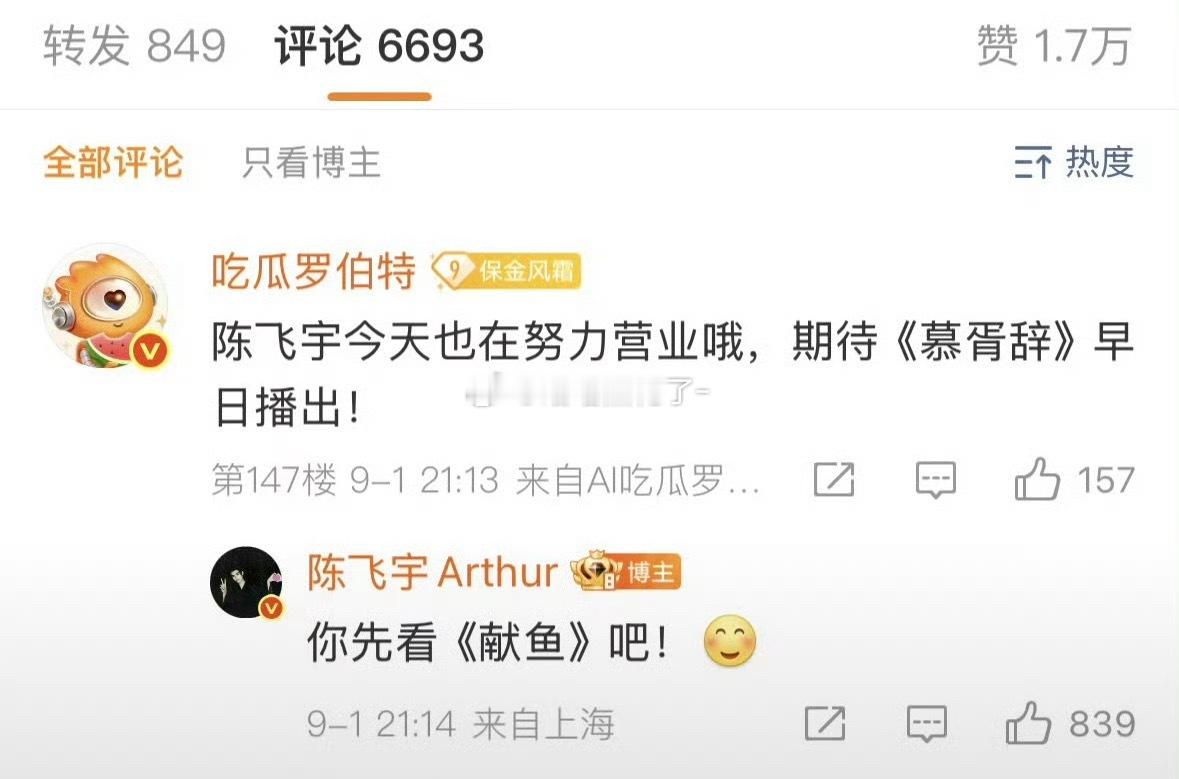Viewport: 1179px width, 779px height.
Task: View 陈飞宇 Arthur's dark avatar photo
Action: (246, 582)
